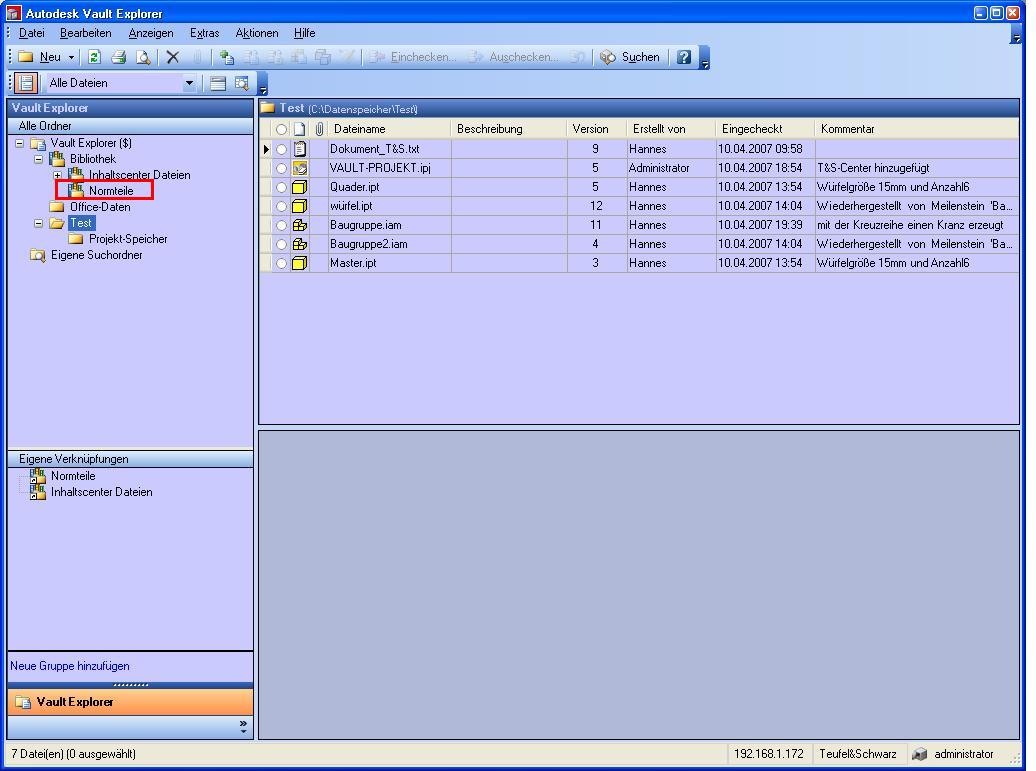
Task: Click the Normteile shortcut icon under Eigene Verknüpfungen
Action: [38, 476]
